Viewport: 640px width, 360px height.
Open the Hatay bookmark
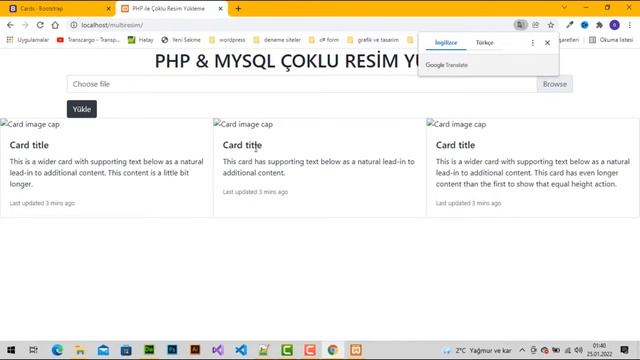(141, 40)
